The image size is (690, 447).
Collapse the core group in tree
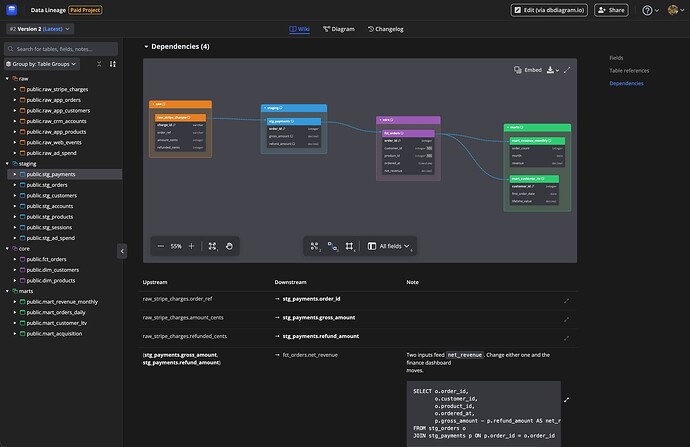(7, 249)
